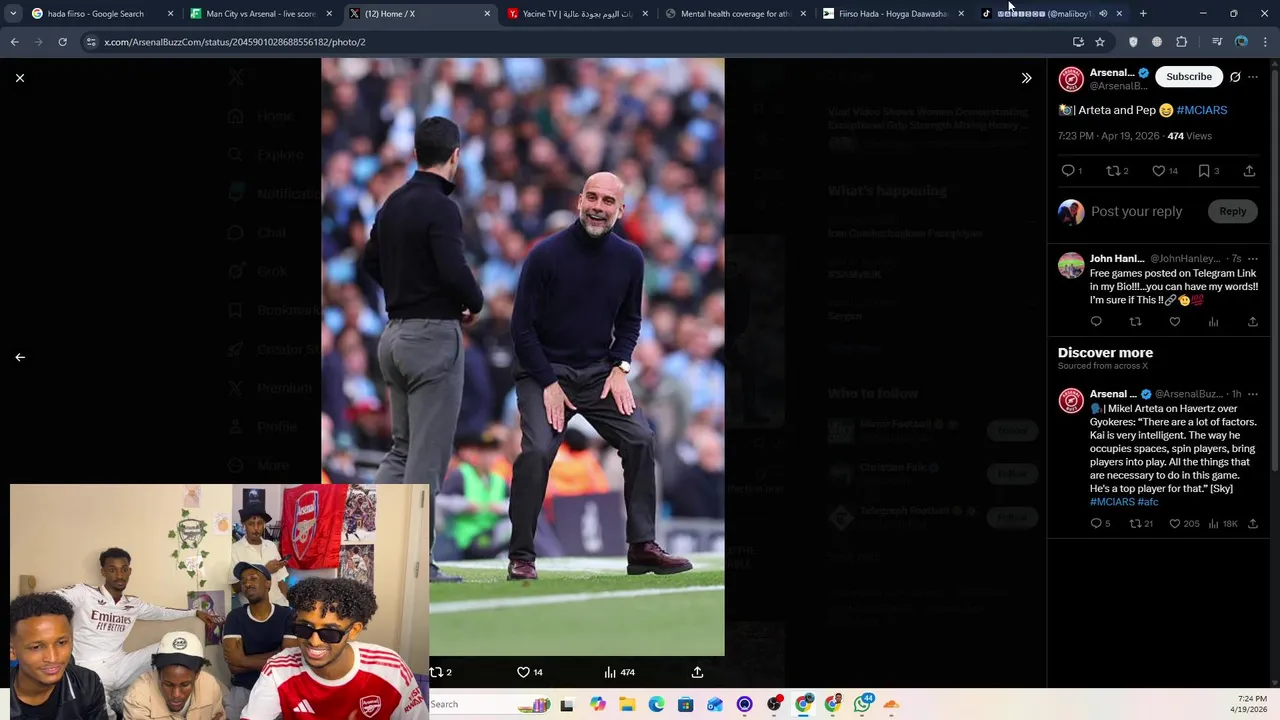Click the Reply button
The height and width of the screenshot is (720, 1280).
tap(1232, 211)
